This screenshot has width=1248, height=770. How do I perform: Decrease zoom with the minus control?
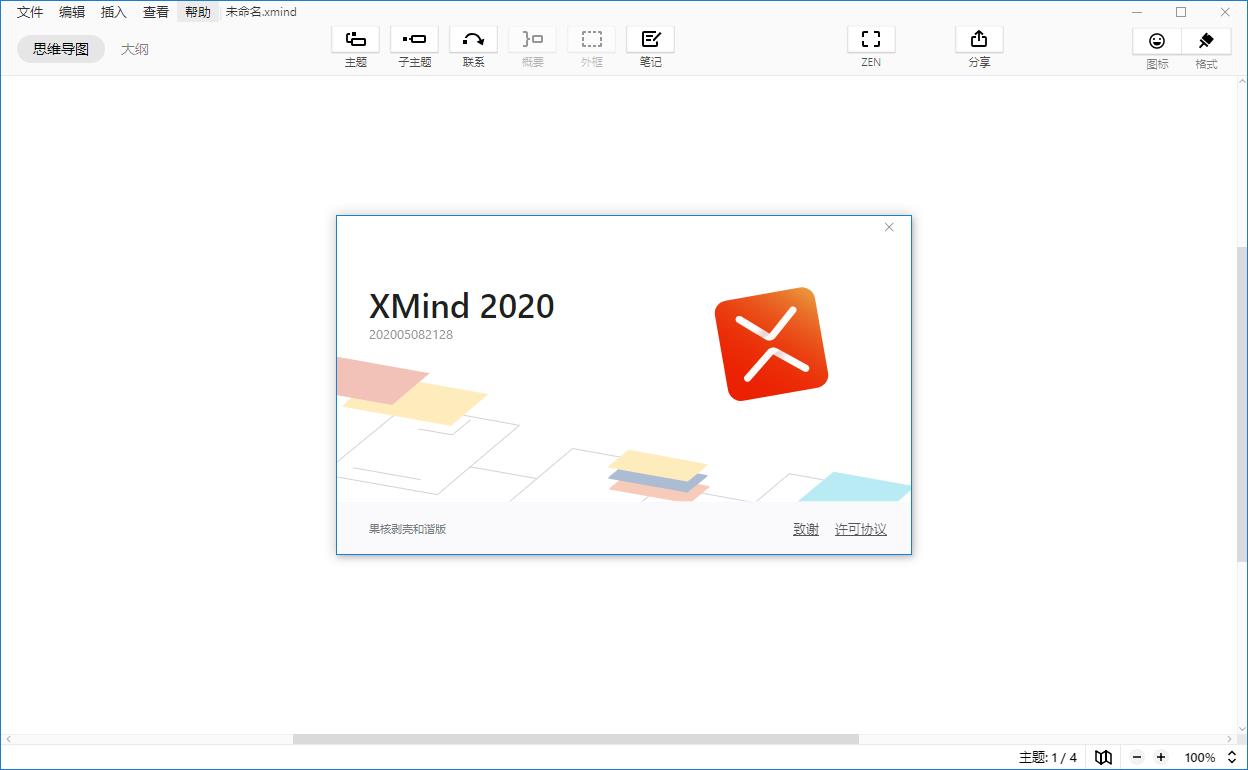point(1137,758)
